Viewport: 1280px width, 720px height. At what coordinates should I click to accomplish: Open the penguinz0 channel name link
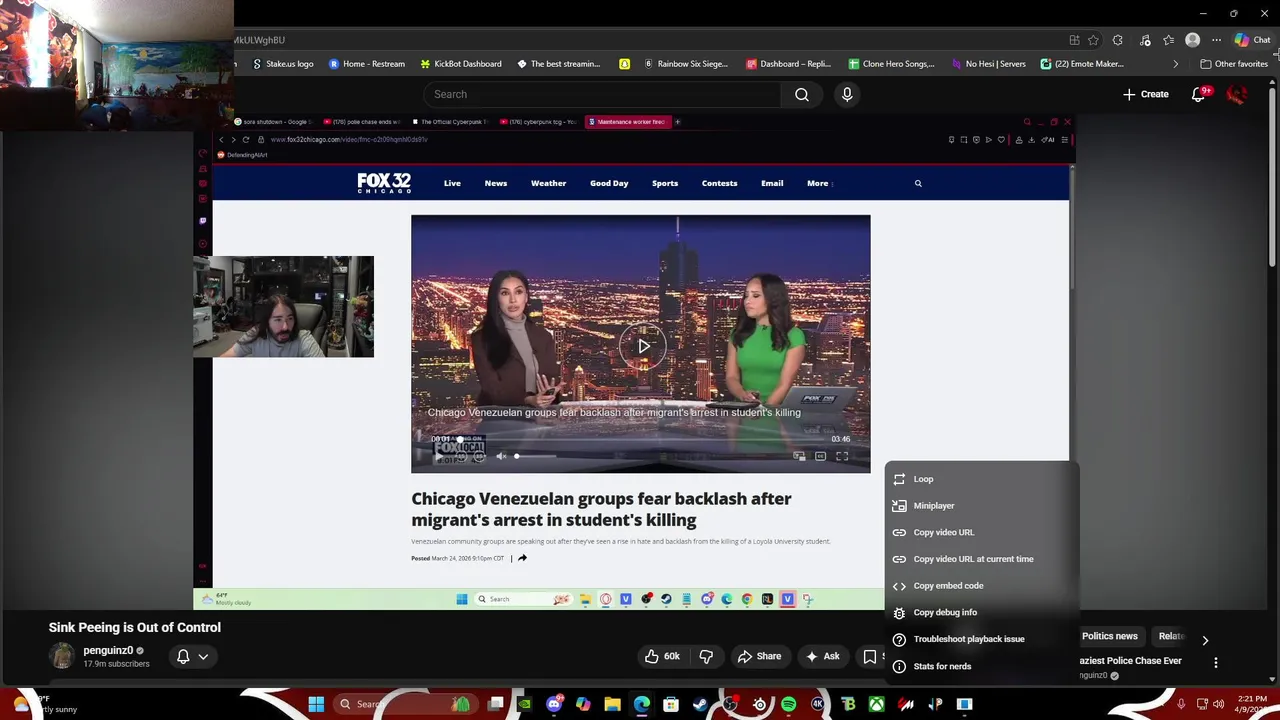[108, 650]
